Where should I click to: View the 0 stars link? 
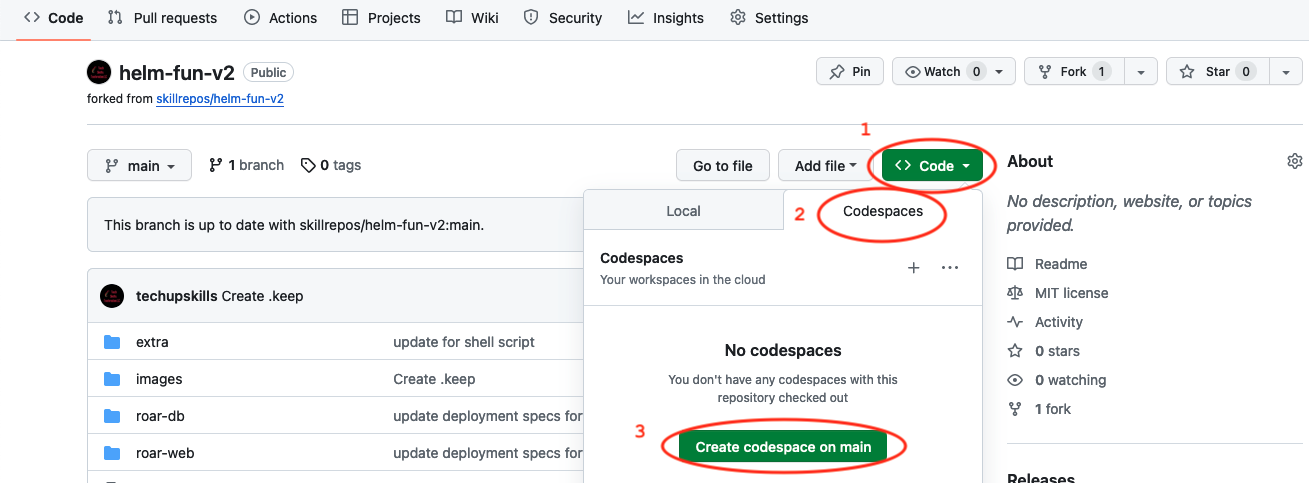coord(1043,351)
